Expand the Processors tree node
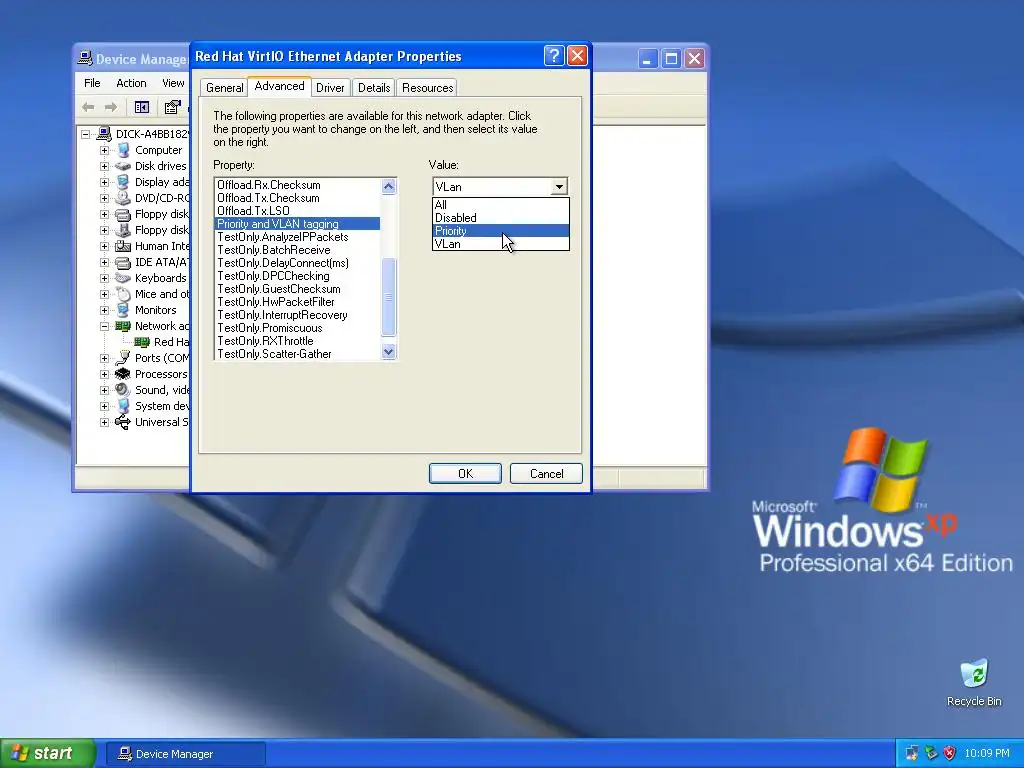This screenshot has width=1024, height=768. tap(104, 374)
